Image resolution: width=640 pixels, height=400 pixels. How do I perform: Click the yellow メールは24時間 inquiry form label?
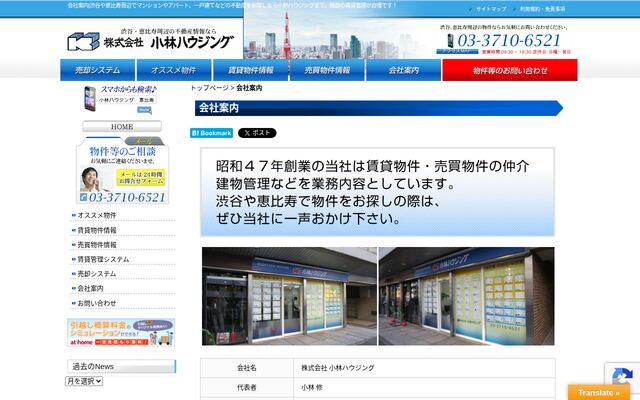click(x=141, y=178)
